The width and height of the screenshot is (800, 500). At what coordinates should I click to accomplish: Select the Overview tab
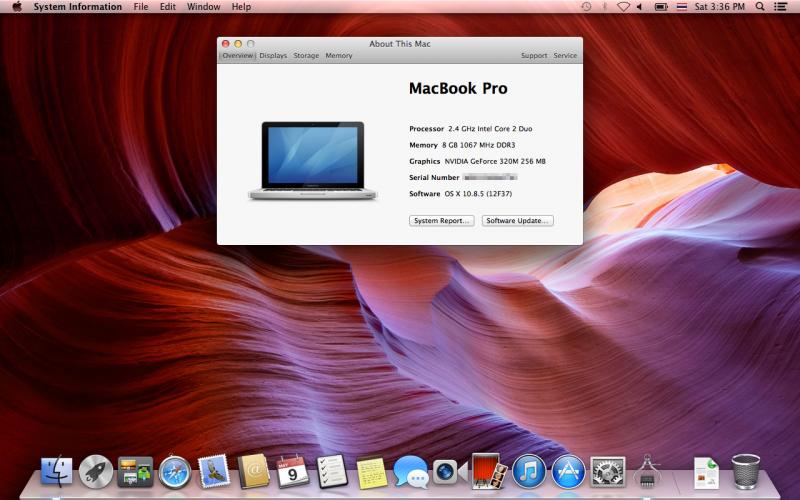coord(238,55)
